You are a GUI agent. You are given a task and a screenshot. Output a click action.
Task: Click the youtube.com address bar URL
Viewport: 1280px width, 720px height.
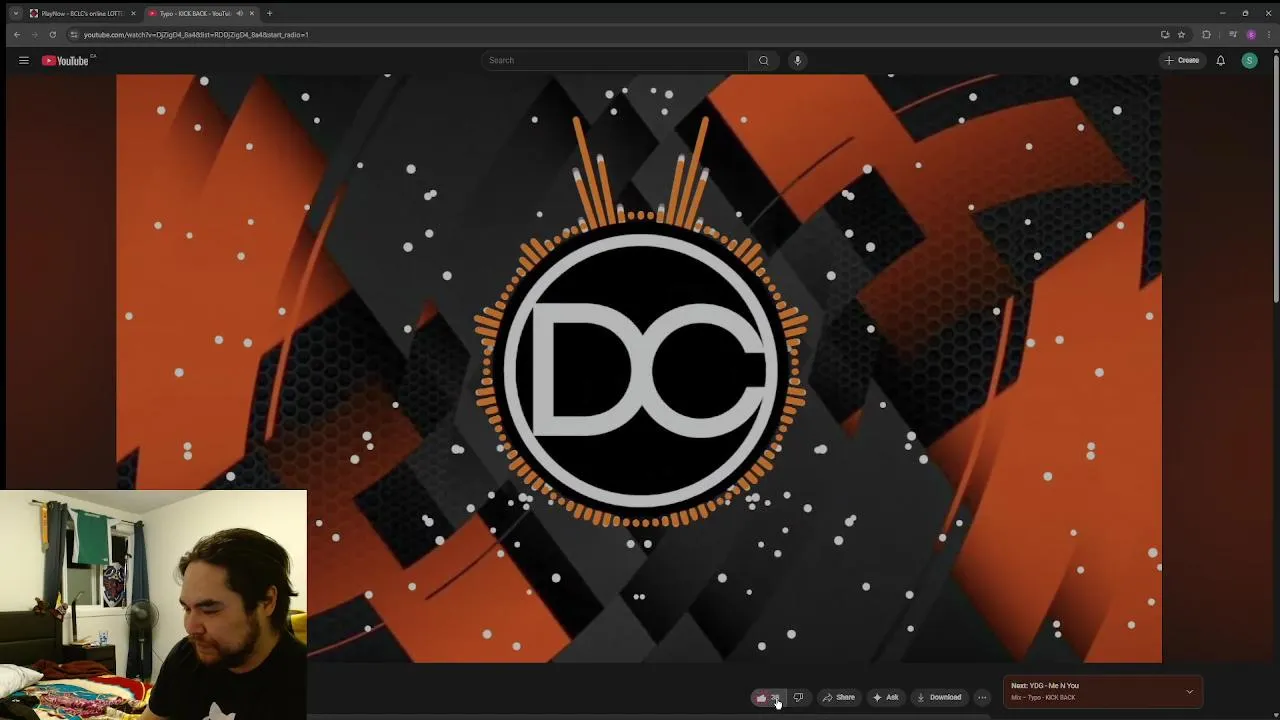click(196, 34)
